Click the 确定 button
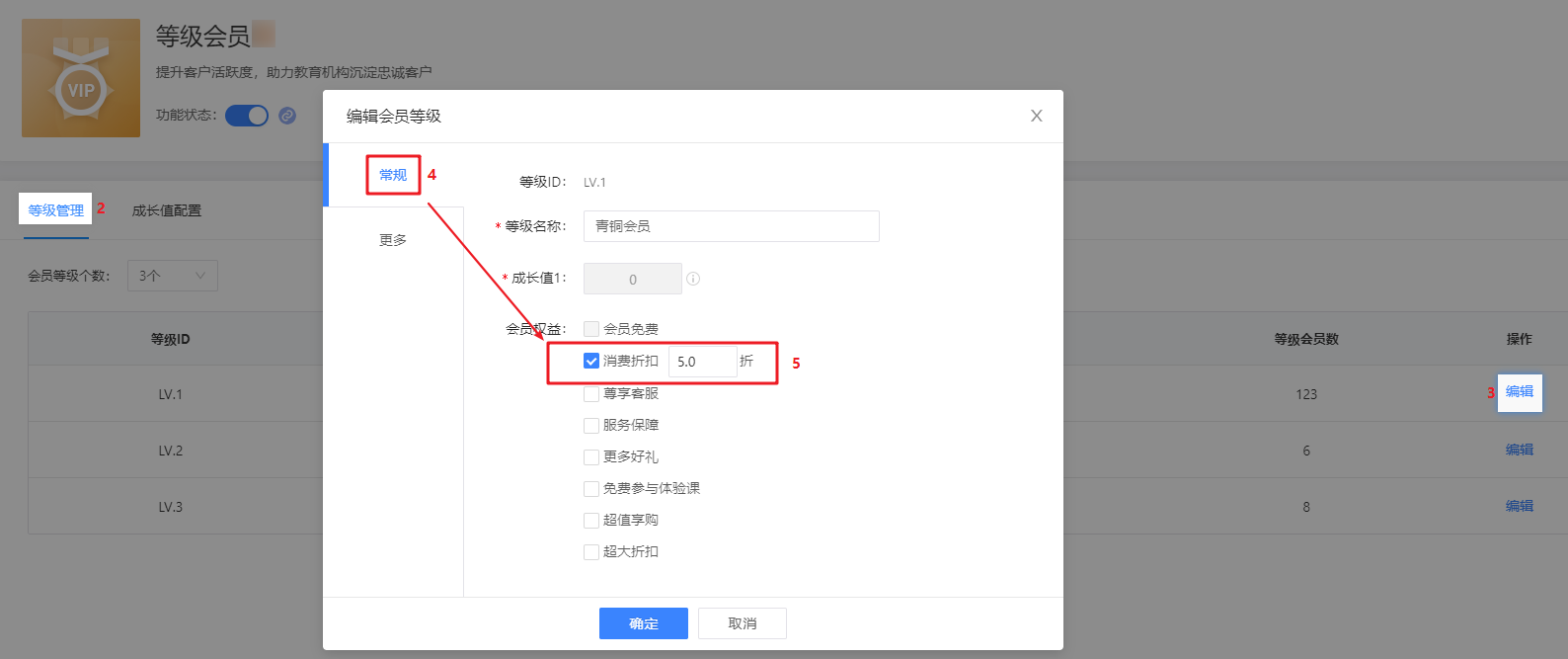Image resolution: width=1568 pixels, height=659 pixels. pyautogui.click(x=644, y=623)
